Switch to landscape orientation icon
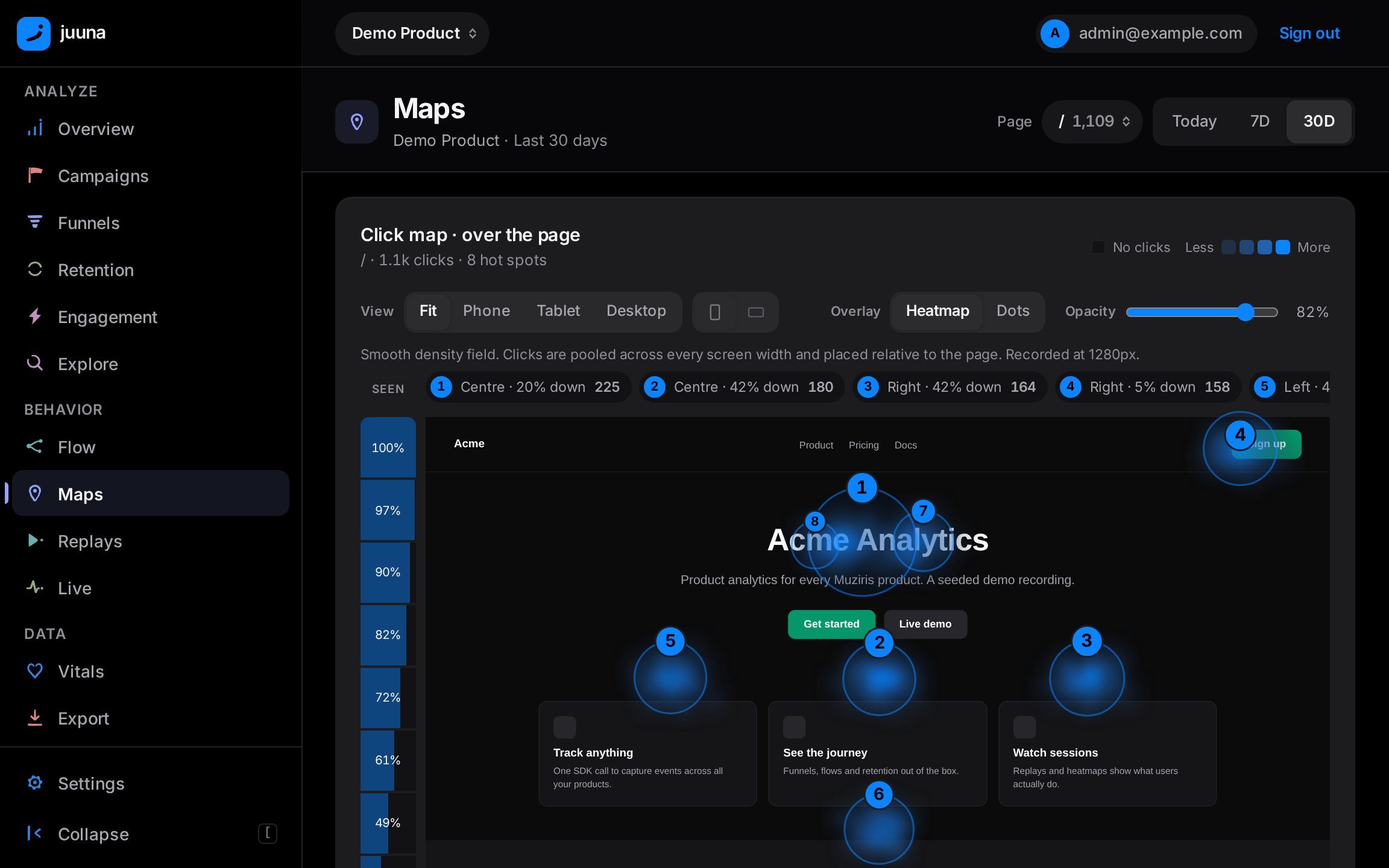1389x868 pixels. [756, 312]
